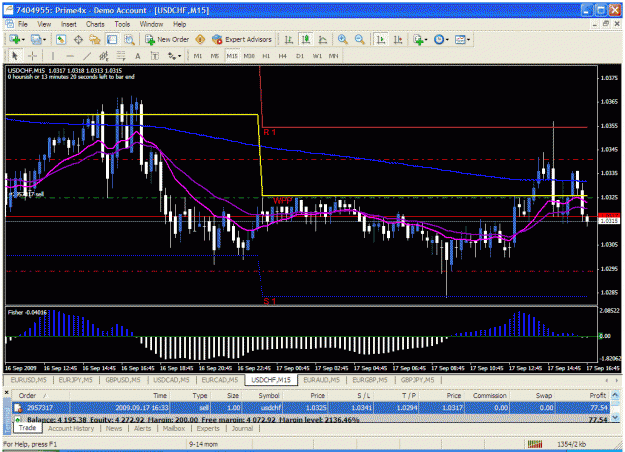Select the arrow cursor tool
Screen dimensions: 625x452
[15, 56]
